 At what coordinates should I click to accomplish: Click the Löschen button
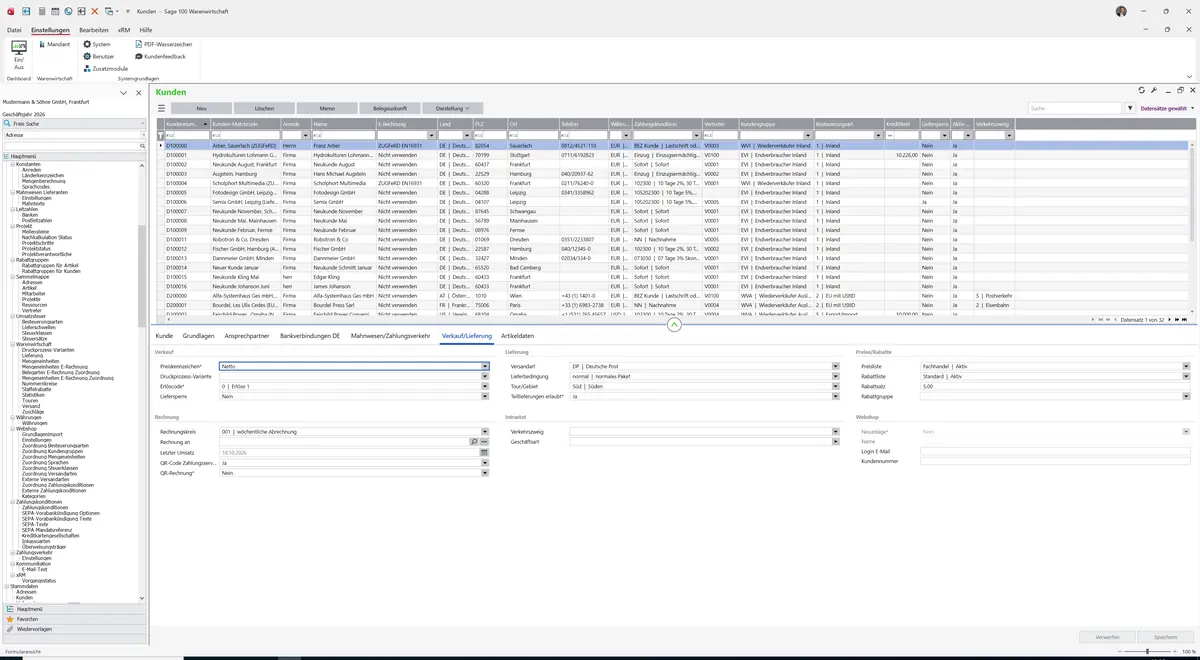click(264, 108)
